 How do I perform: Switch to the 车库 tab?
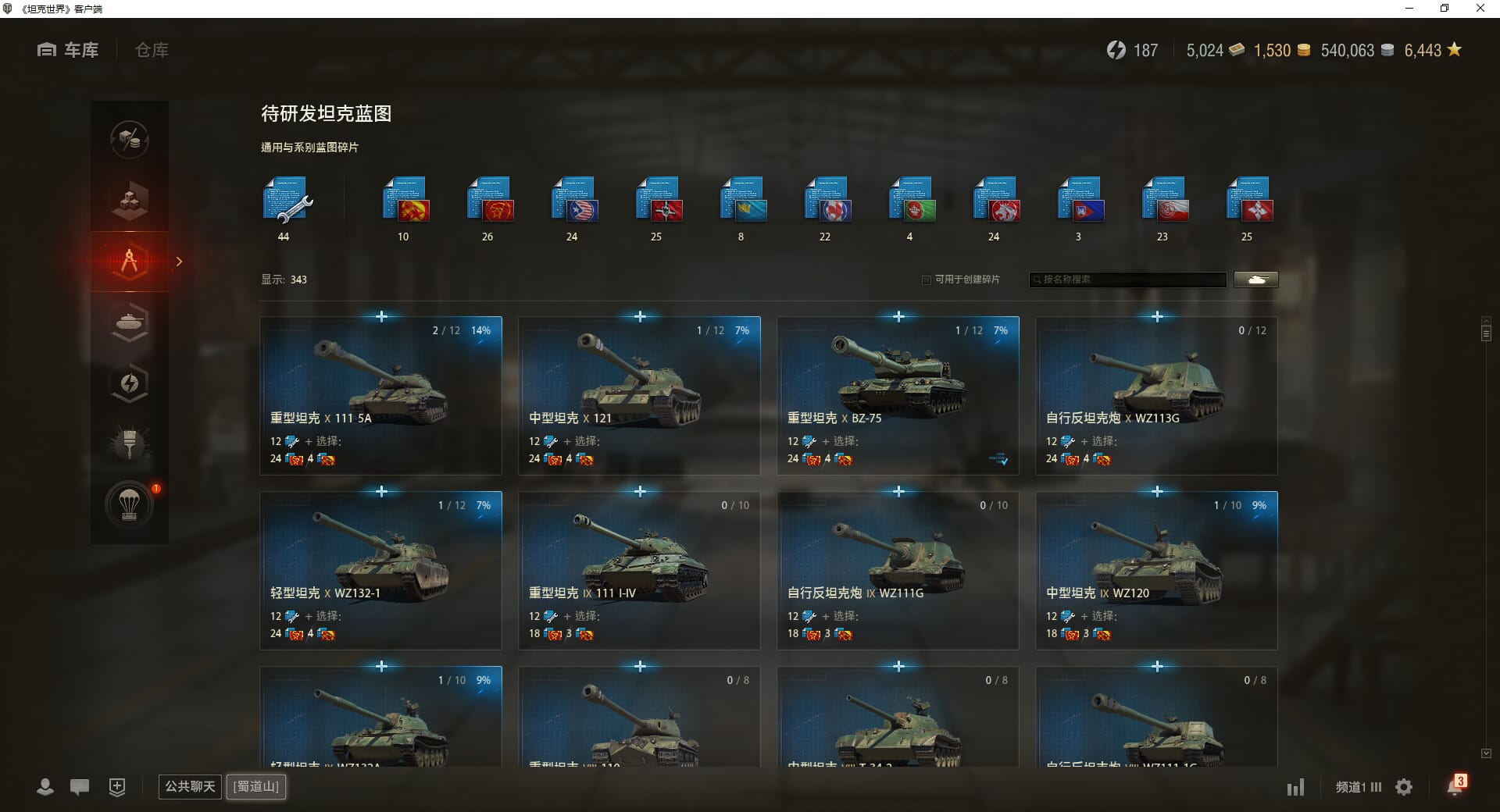[x=68, y=50]
